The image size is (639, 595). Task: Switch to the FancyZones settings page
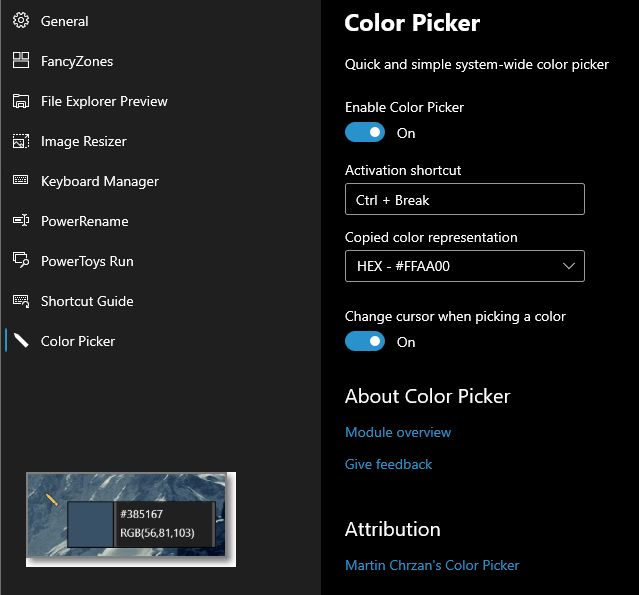point(77,62)
